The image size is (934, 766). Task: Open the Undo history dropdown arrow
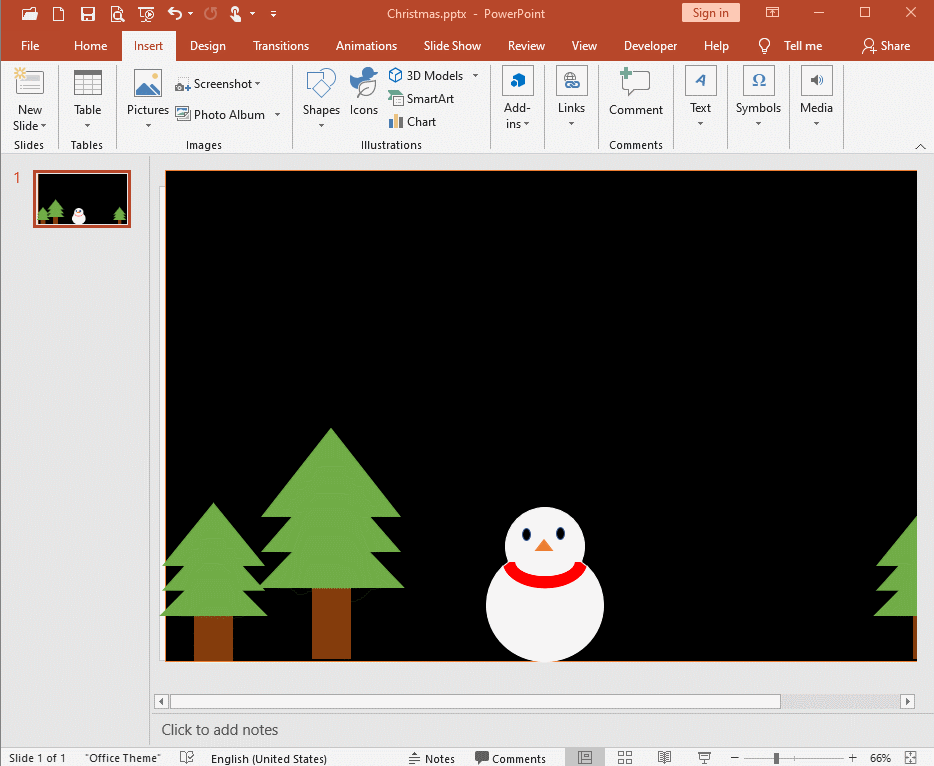click(191, 13)
